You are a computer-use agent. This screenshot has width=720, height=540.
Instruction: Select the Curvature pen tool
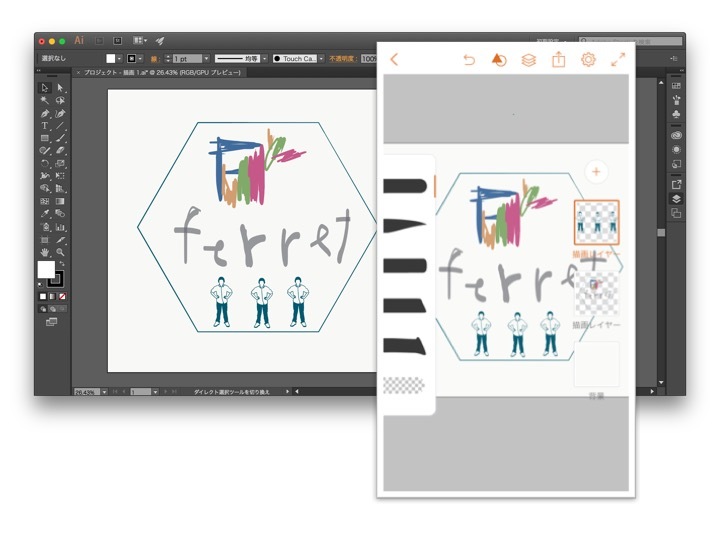pyautogui.click(x=60, y=113)
